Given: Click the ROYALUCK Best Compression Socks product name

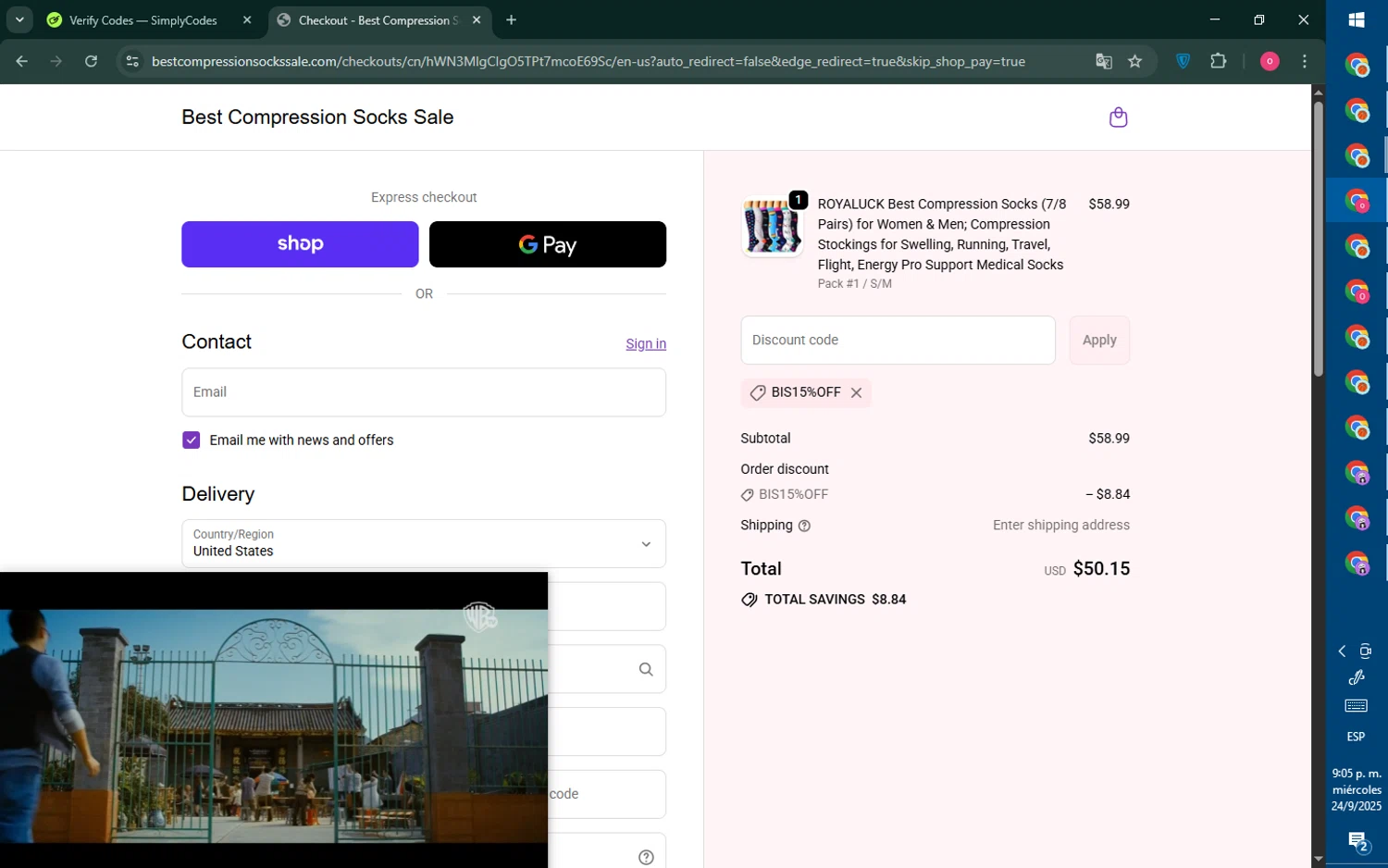Looking at the screenshot, I should (942, 234).
